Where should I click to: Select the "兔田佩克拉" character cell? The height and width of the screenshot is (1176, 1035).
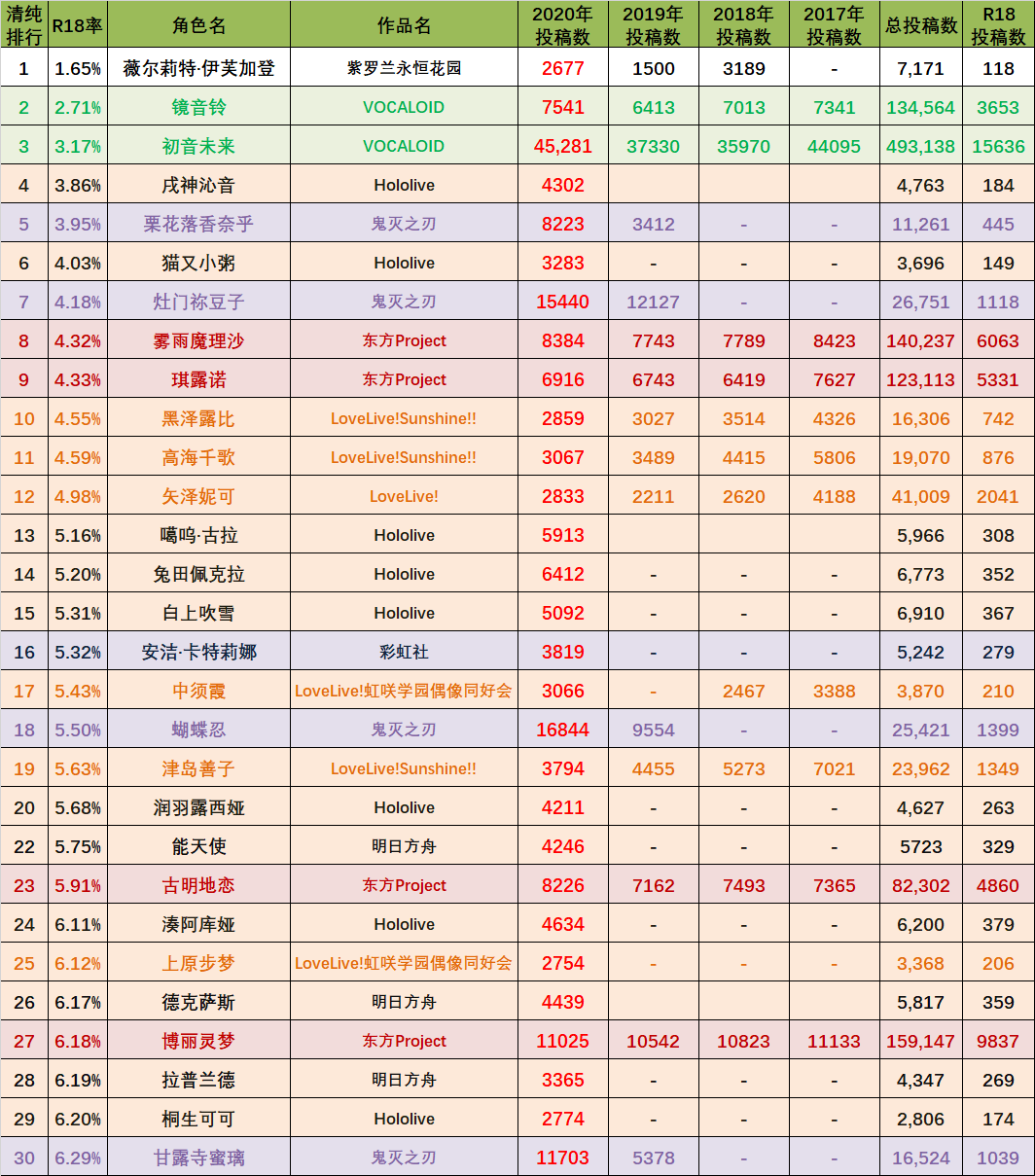(198, 574)
